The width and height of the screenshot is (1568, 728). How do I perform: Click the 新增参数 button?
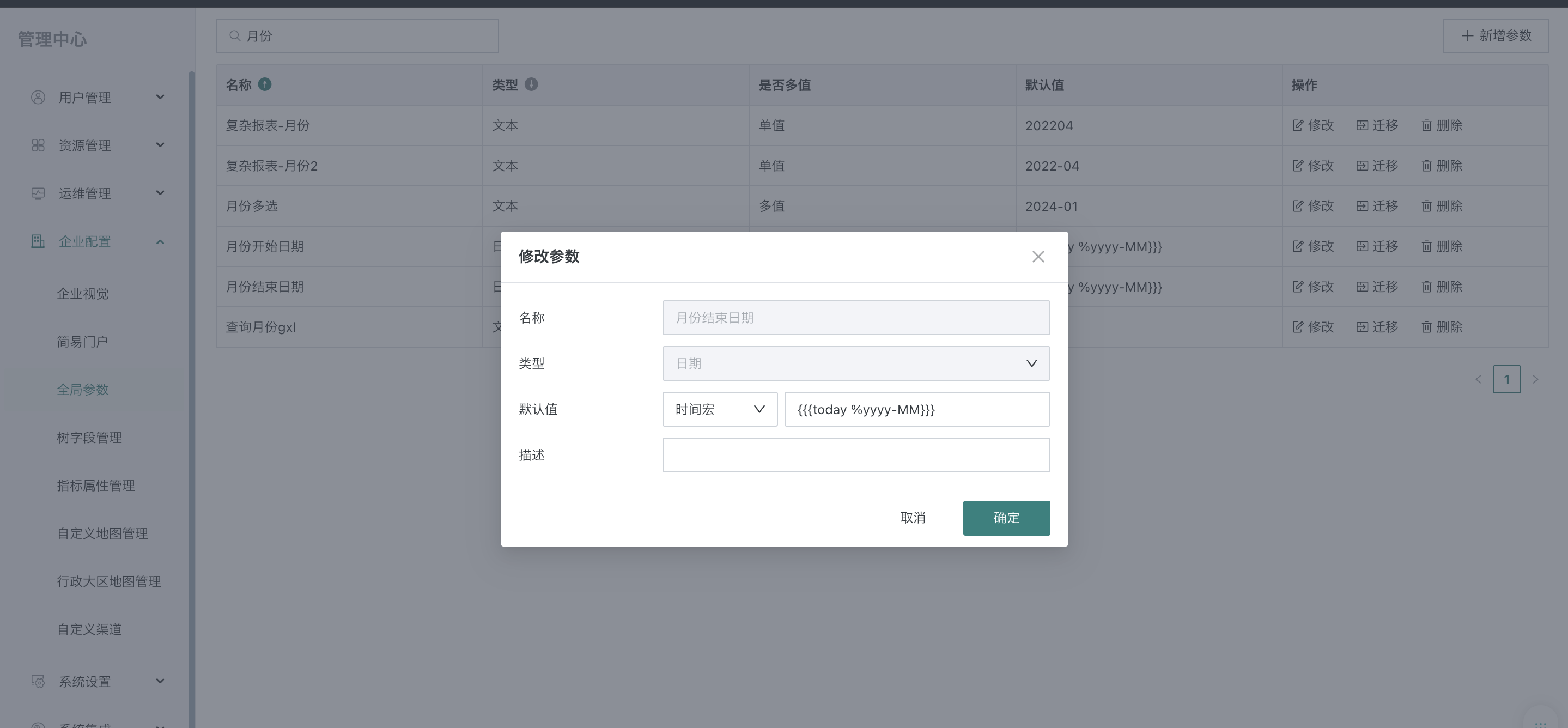coord(1496,35)
